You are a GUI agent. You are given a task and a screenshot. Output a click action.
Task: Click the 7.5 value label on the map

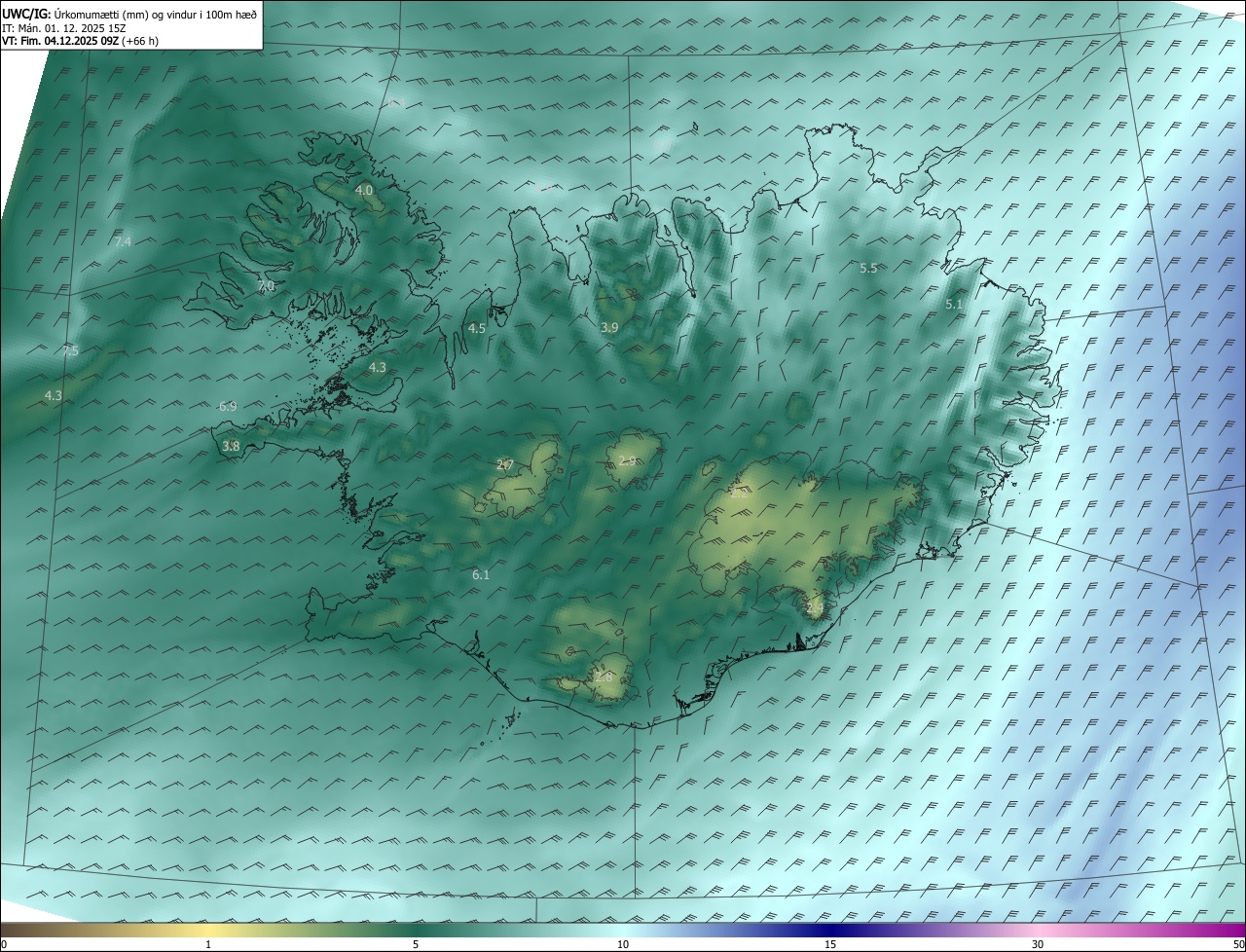pyautogui.click(x=70, y=350)
